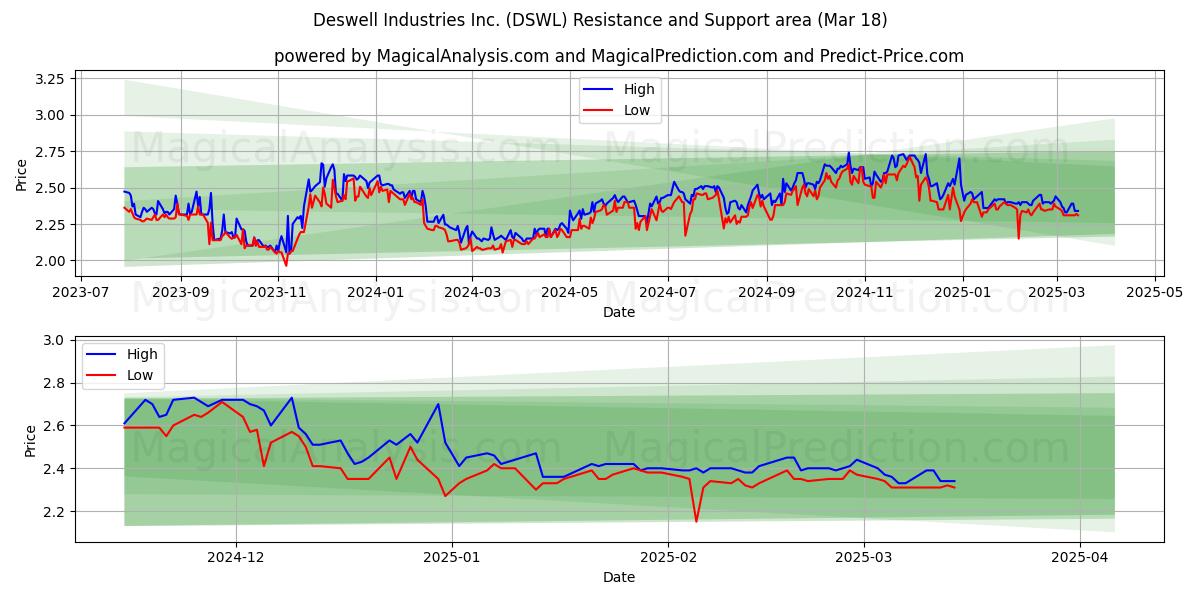Screen dimensions: 1200x600
Task: Click the 2023-09 date tick
Action: tap(181, 292)
